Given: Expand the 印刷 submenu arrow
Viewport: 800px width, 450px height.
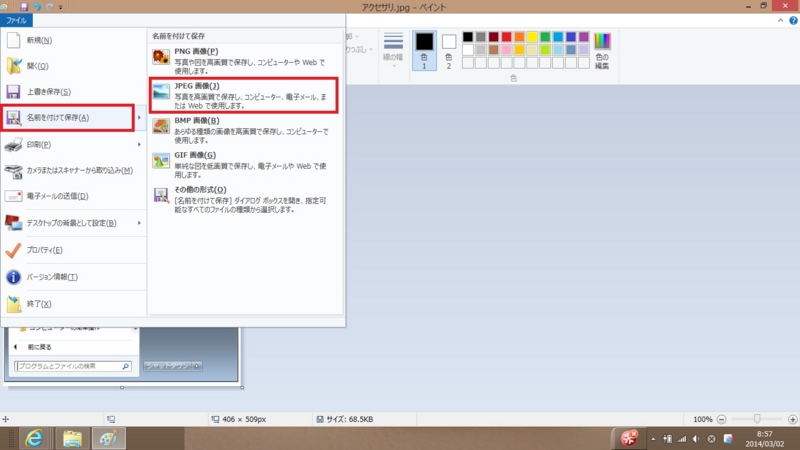Looking at the screenshot, I should [139, 145].
